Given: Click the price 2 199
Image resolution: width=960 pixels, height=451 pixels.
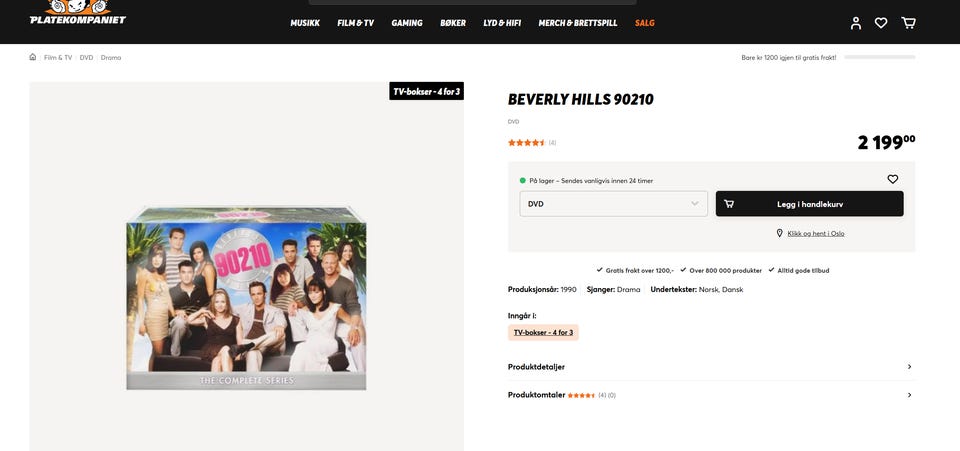Looking at the screenshot, I should (x=887, y=142).
